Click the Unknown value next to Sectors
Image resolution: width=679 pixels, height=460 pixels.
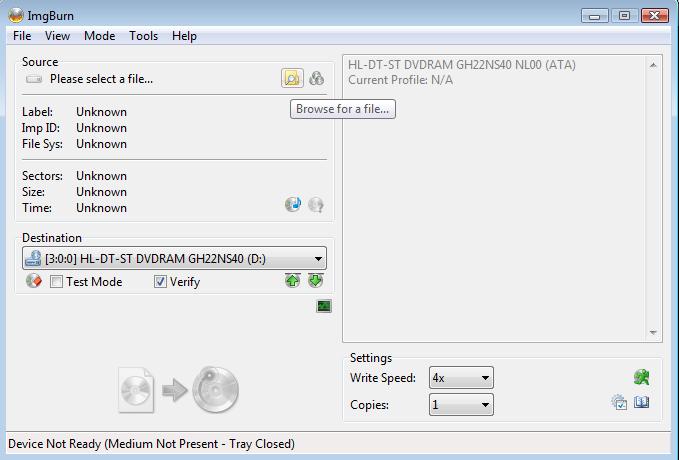pyautogui.click(x=101, y=176)
